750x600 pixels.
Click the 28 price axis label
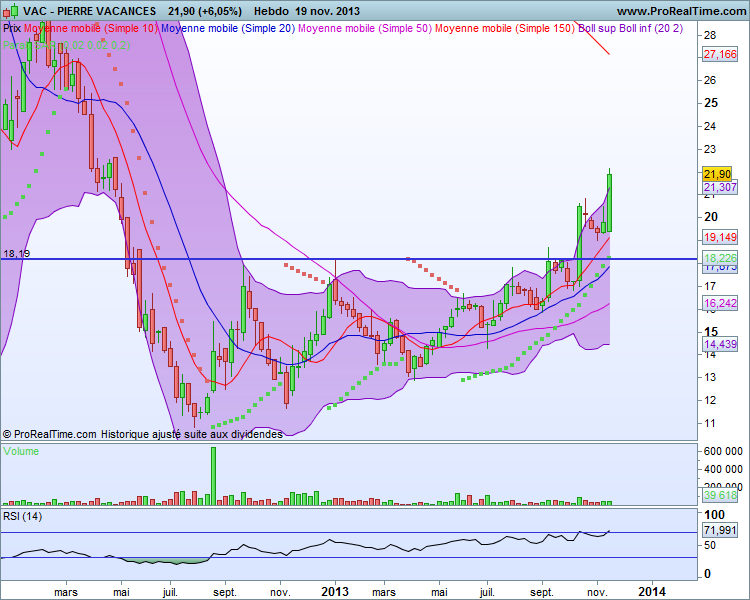[x=710, y=34]
